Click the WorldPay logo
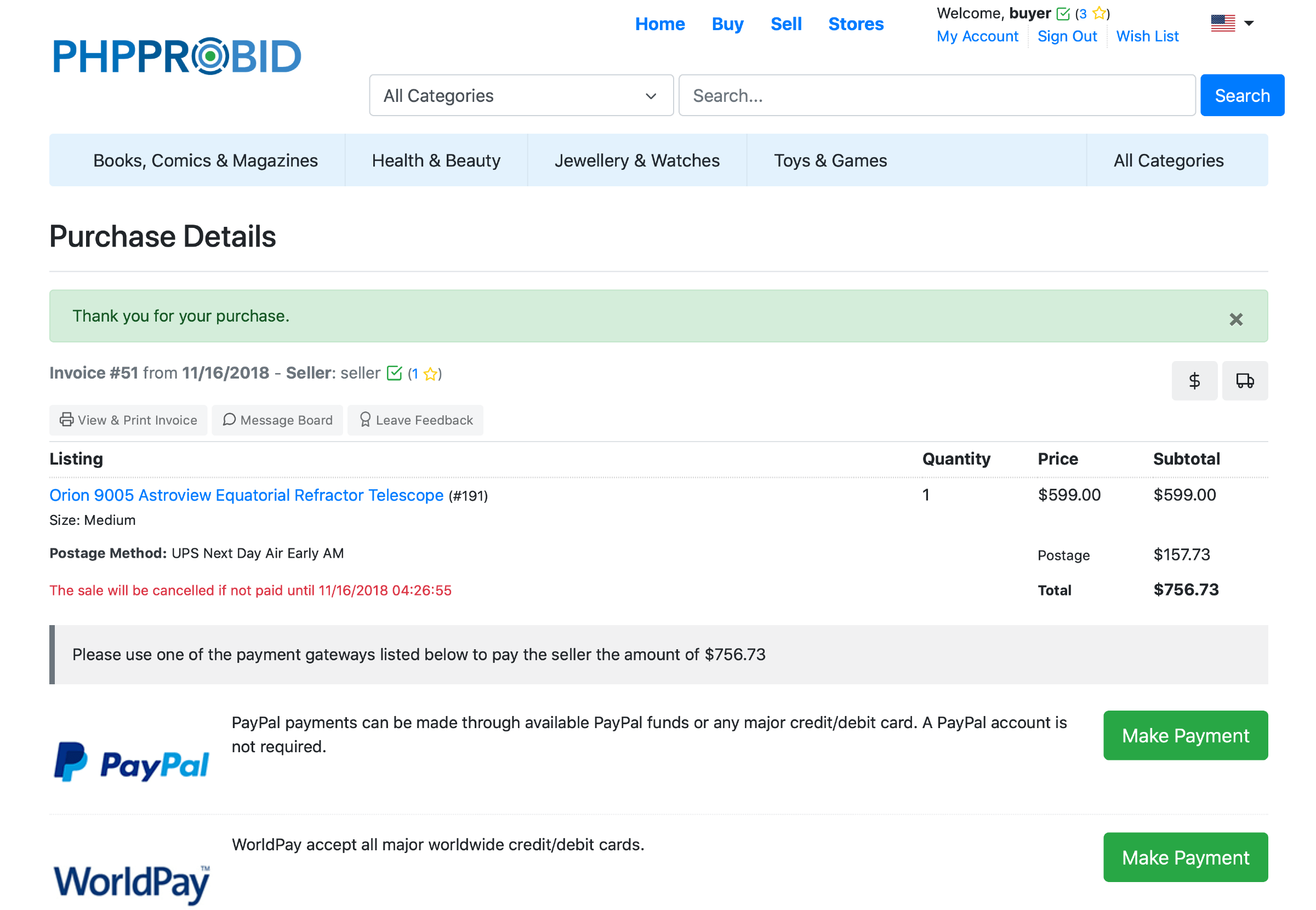This screenshot has height=910, width=1316. coord(132,882)
